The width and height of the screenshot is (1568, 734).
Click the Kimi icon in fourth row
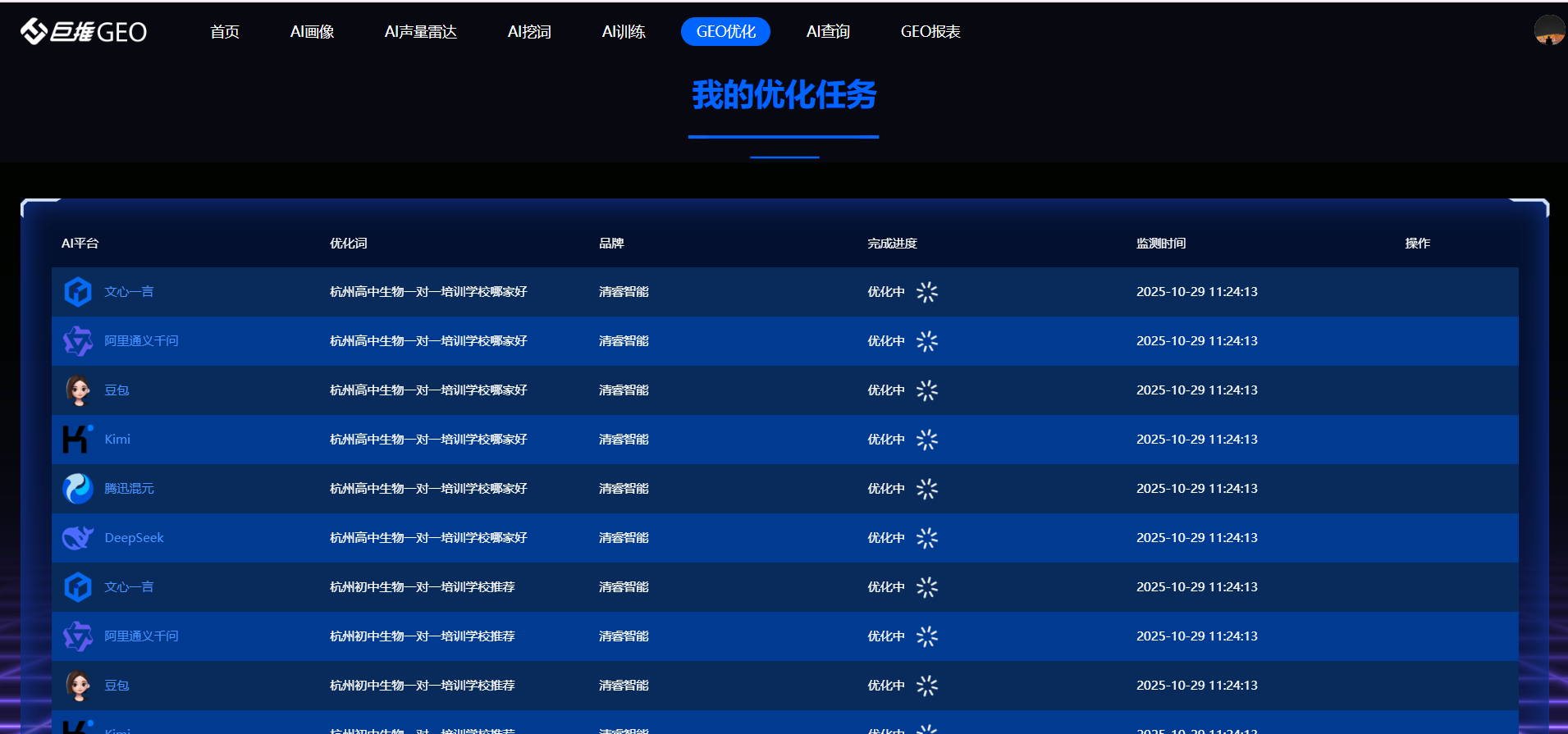tap(77, 440)
